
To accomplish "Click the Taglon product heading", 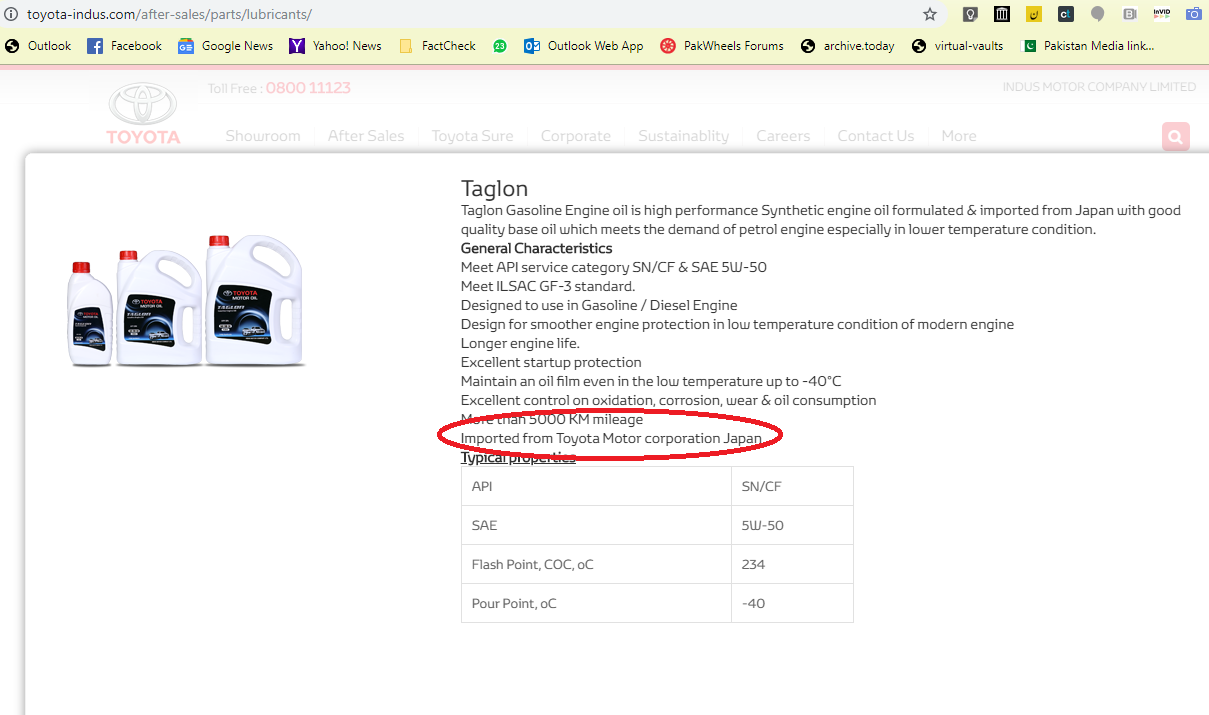I will point(494,188).
